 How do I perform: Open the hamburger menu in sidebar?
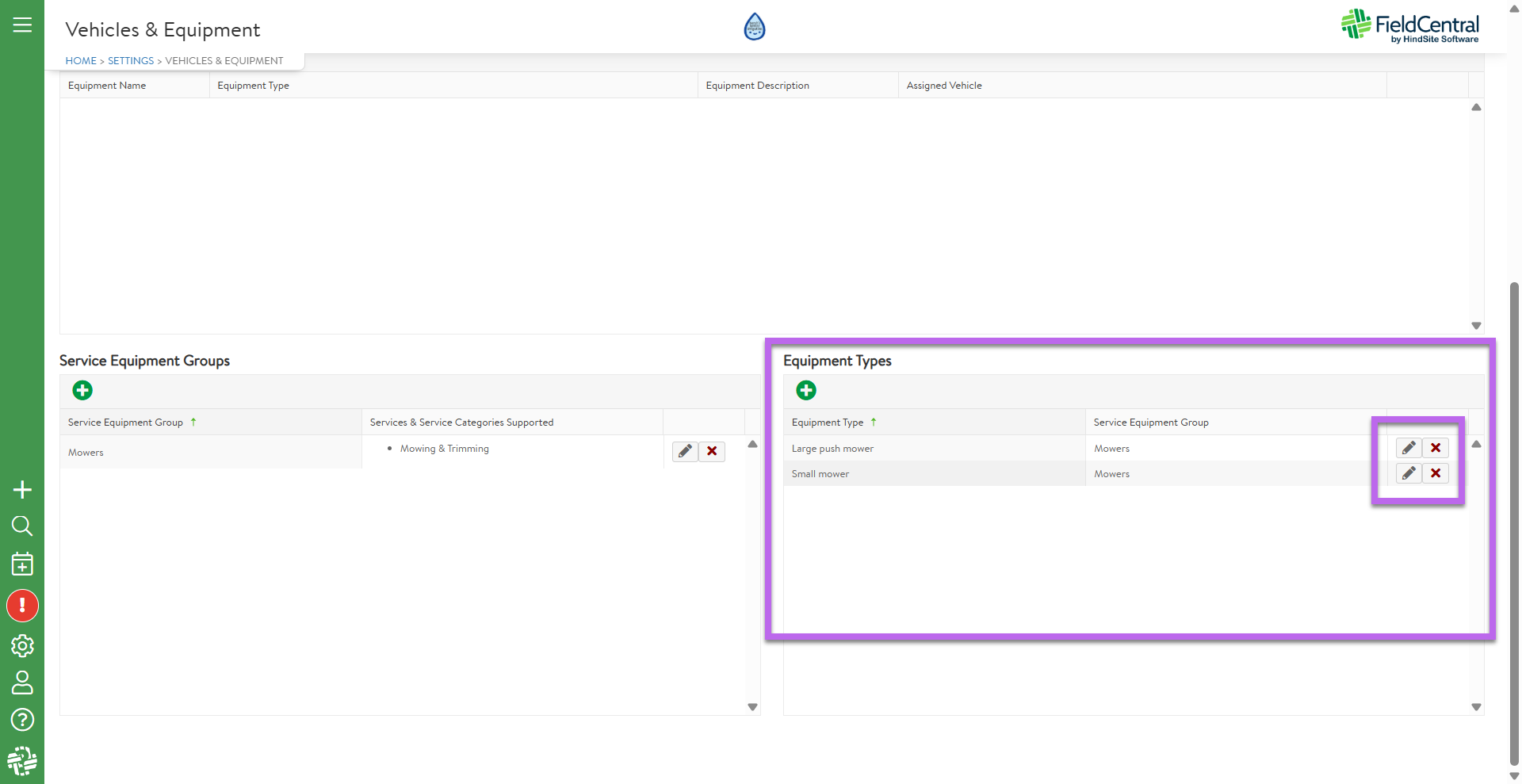(x=22, y=25)
